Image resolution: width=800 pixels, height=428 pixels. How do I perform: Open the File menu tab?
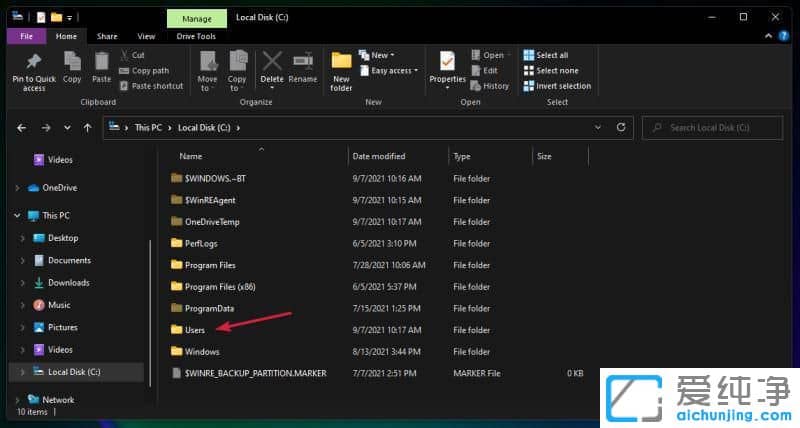coord(27,36)
